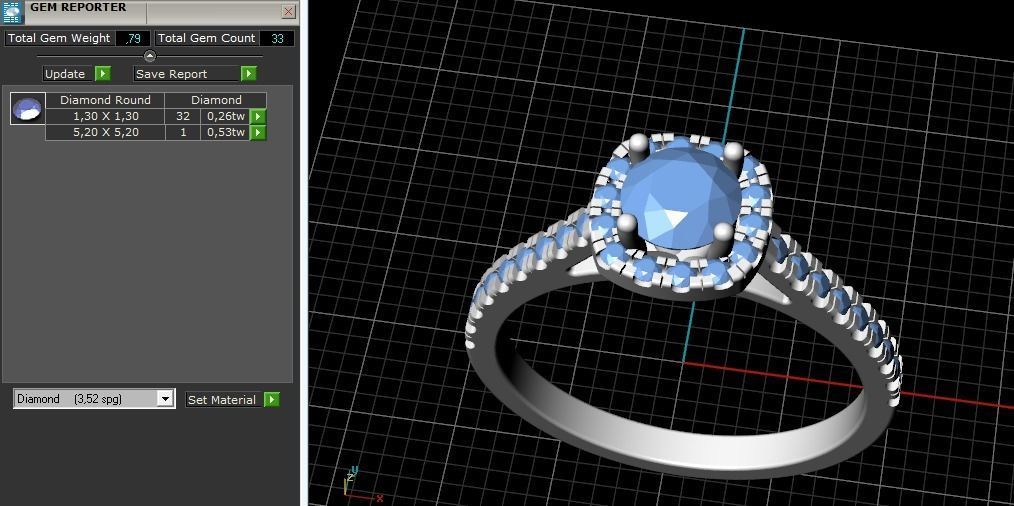The width and height of the screenshot is (1014, 506).
Task: Select the Total Gem Count value field
Action: coord(277,38)
